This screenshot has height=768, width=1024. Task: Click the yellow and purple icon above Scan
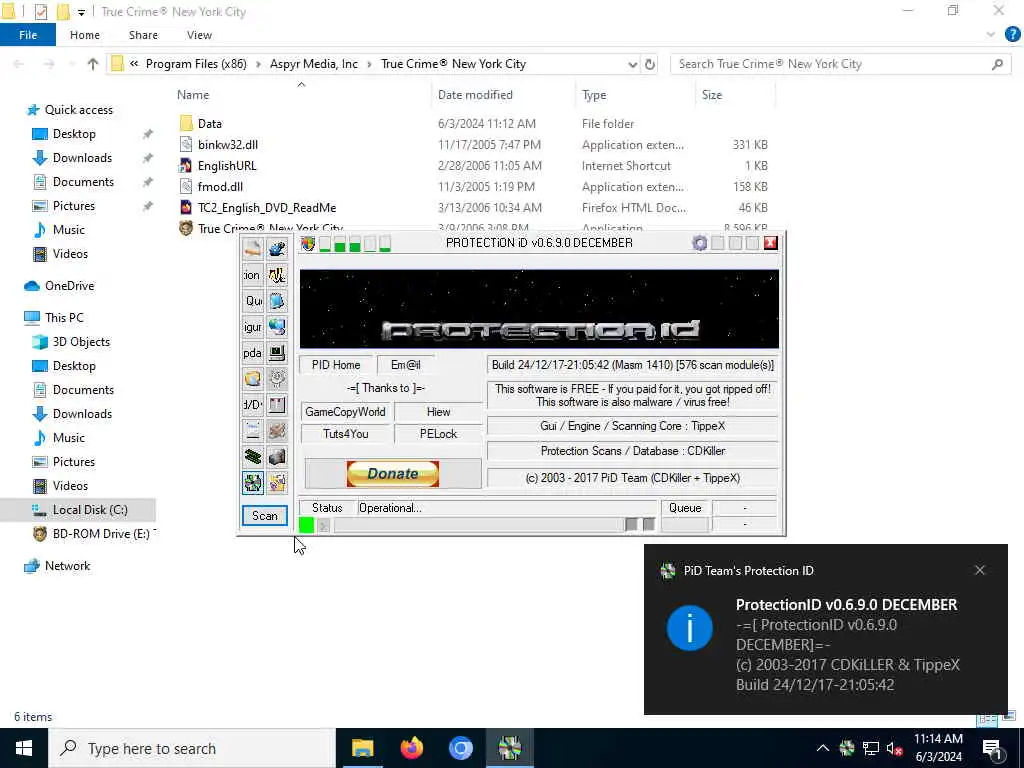[277, 483]
